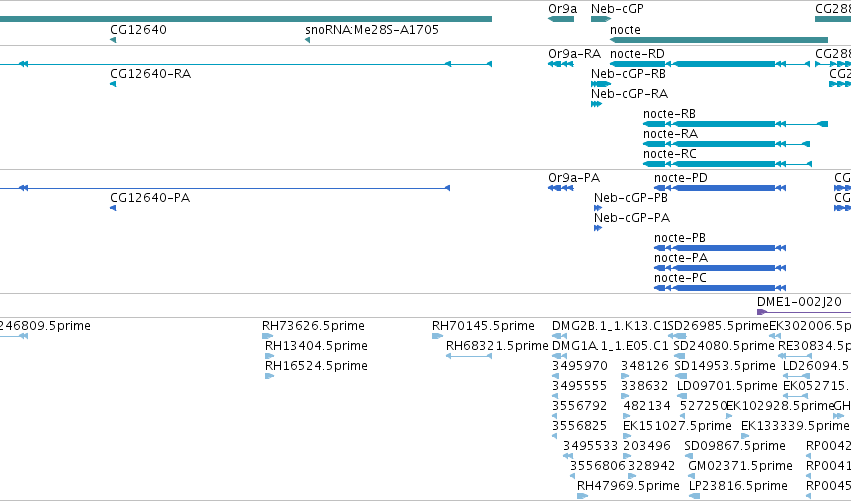851x501 pixels.
Task: Click the RH68321.5prime EST label
Action: 497,346
